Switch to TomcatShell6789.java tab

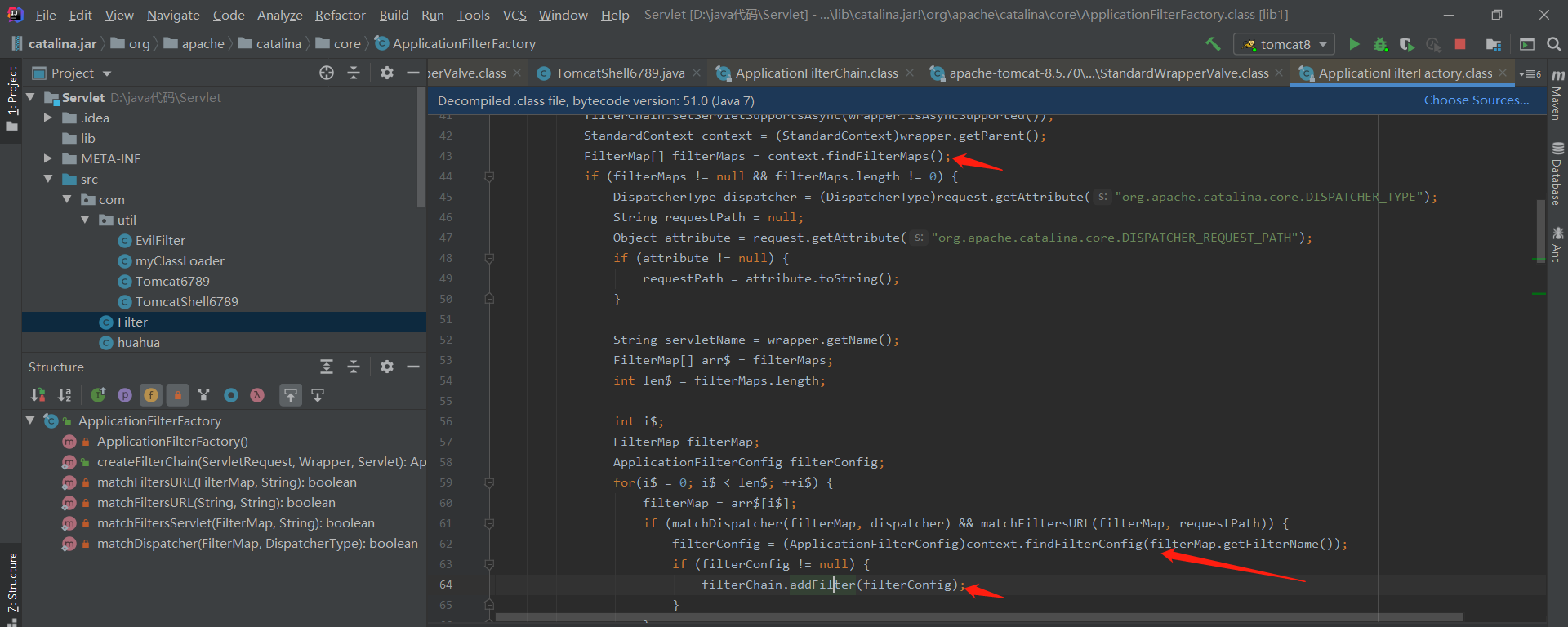620,73
